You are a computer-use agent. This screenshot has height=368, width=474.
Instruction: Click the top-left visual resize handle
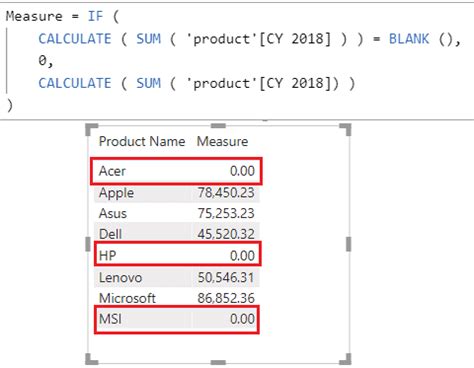92,129
